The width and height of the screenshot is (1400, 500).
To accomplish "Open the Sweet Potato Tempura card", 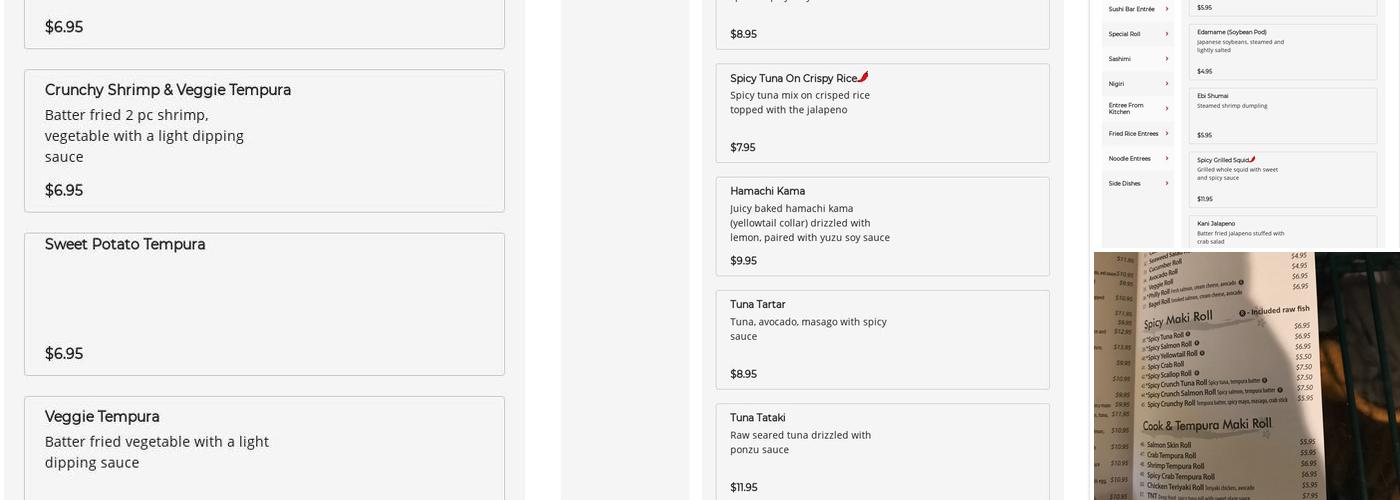I will pos(264,304).
